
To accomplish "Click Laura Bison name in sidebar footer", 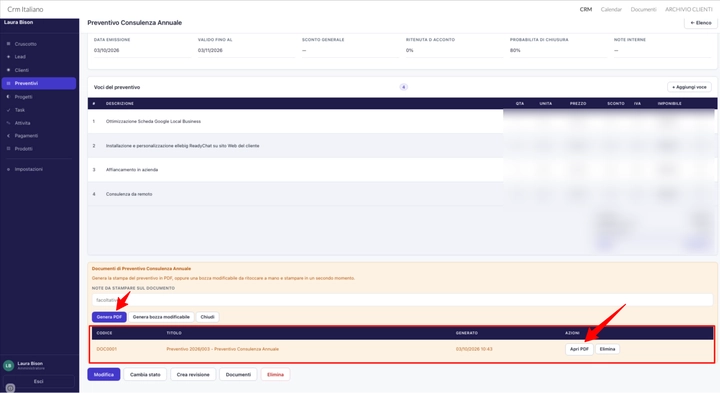I will coord(30,364).
